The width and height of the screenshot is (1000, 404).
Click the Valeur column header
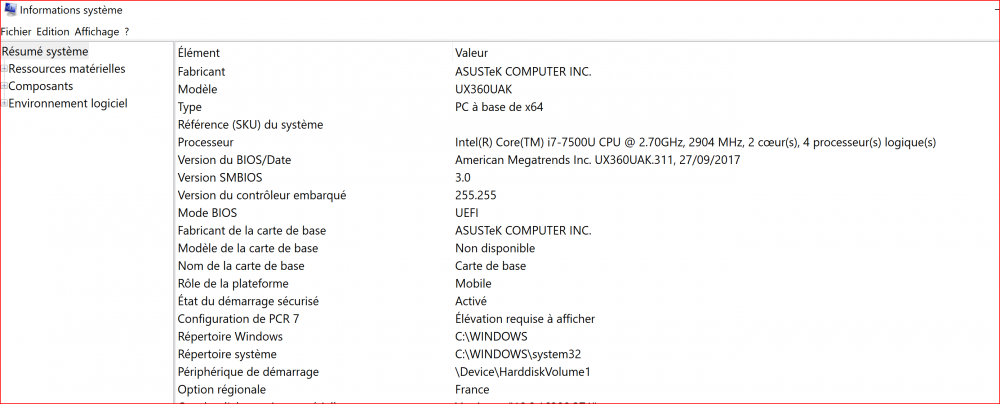tap(471, 53)
